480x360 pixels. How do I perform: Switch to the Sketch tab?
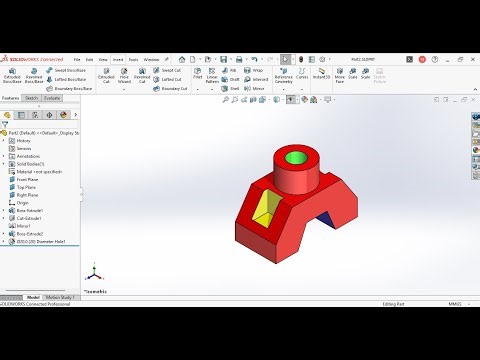(x=31, y=98)
